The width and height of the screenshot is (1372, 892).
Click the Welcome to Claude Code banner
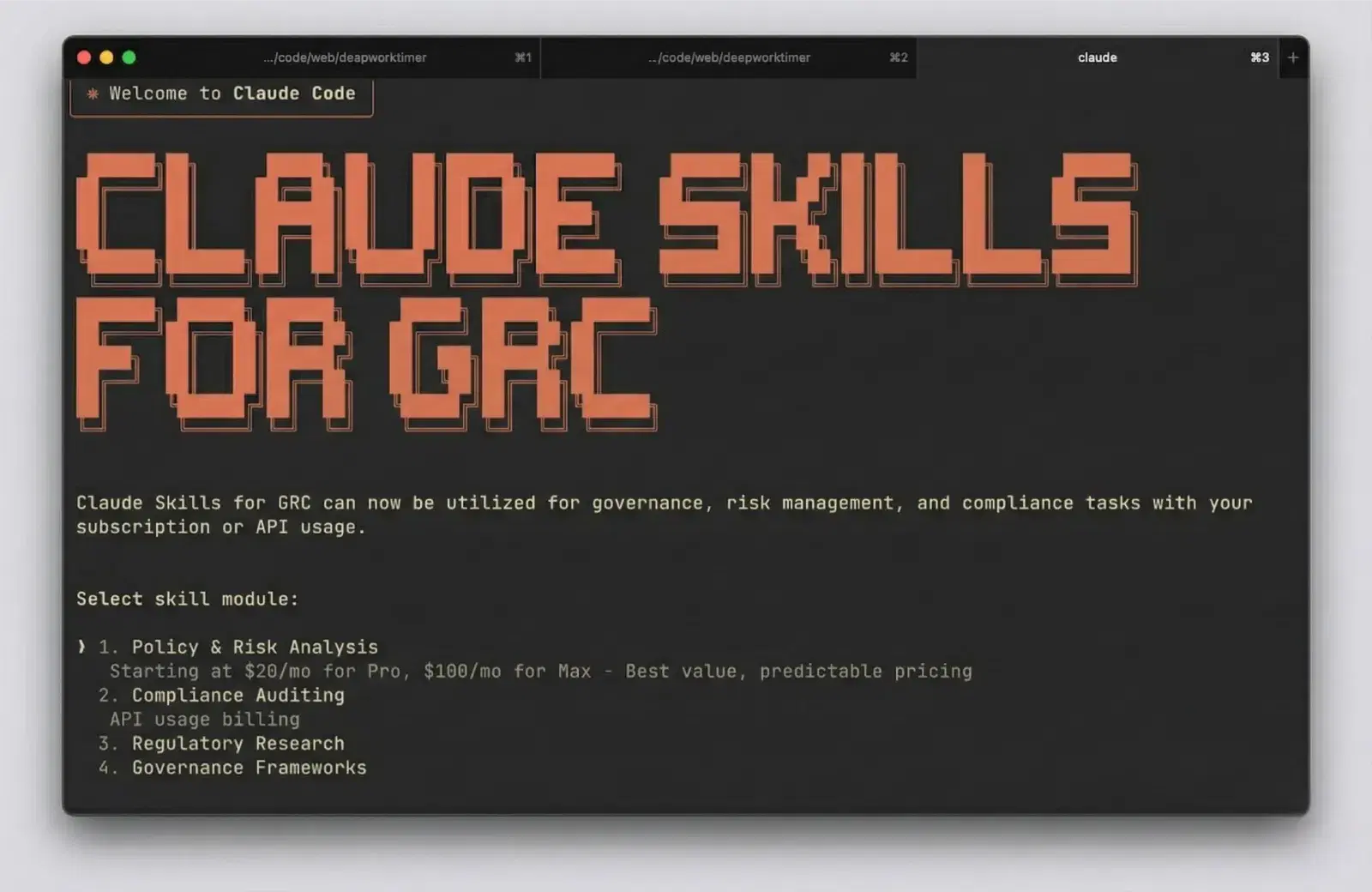pyautogui.click(x=221, y=94)
